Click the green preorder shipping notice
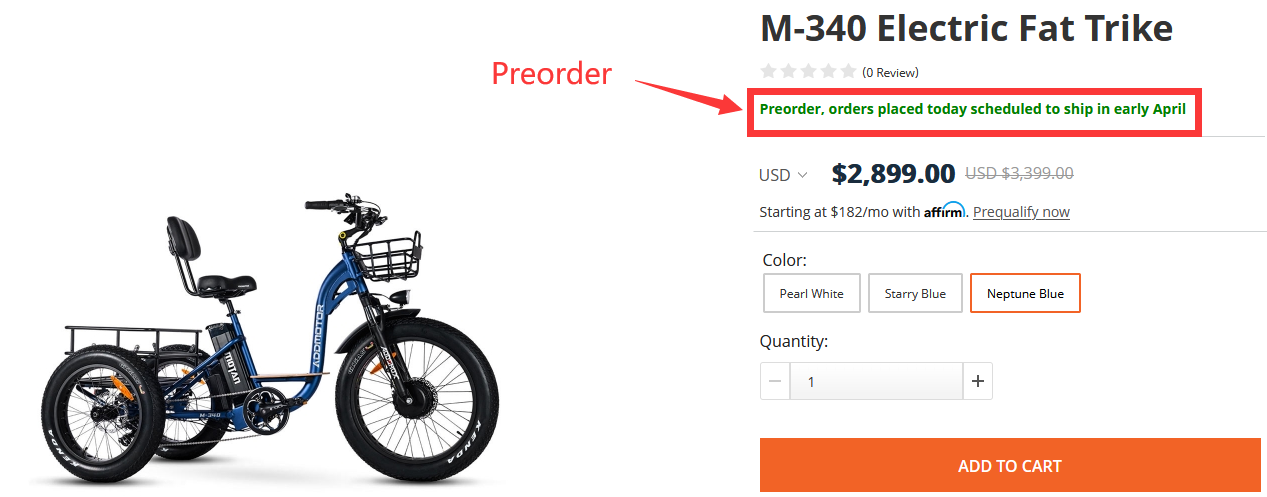Screen dimensions: 1267x497 [972, 109]
